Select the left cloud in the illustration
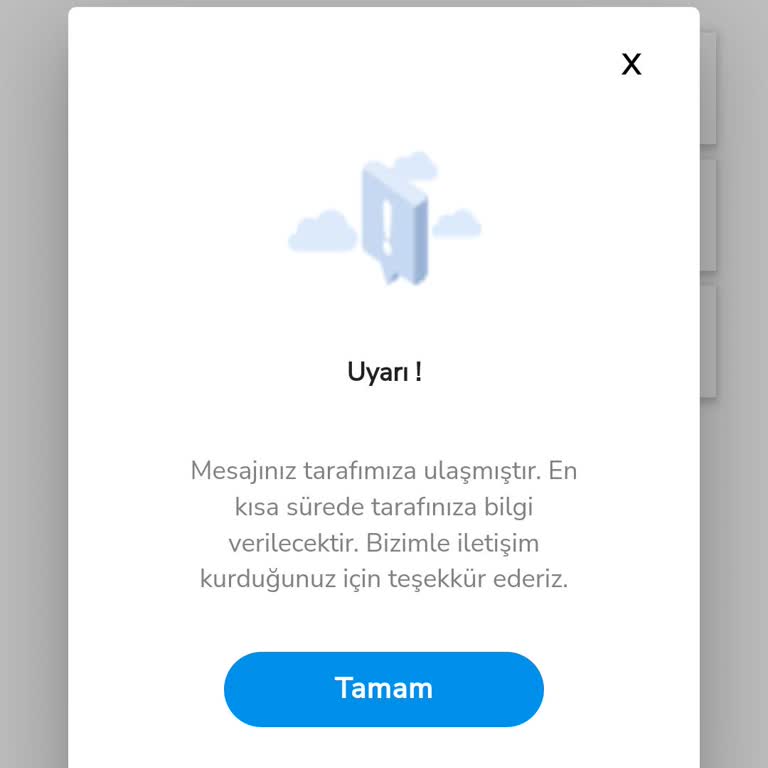 pos(322,231)
